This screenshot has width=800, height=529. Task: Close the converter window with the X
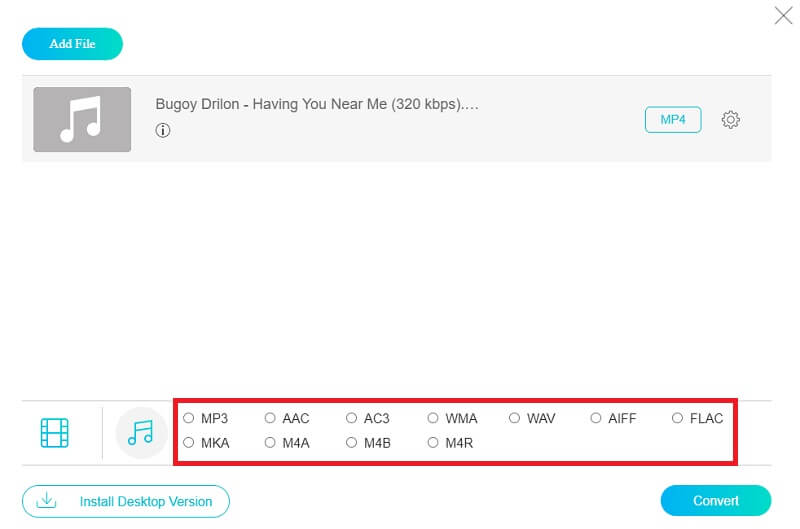click(783, 15)
